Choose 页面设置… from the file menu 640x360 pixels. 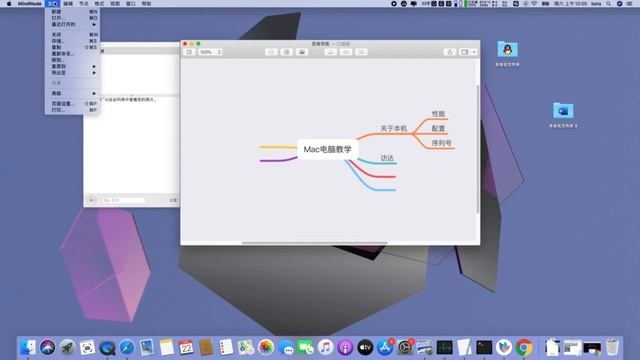point(73,104)
